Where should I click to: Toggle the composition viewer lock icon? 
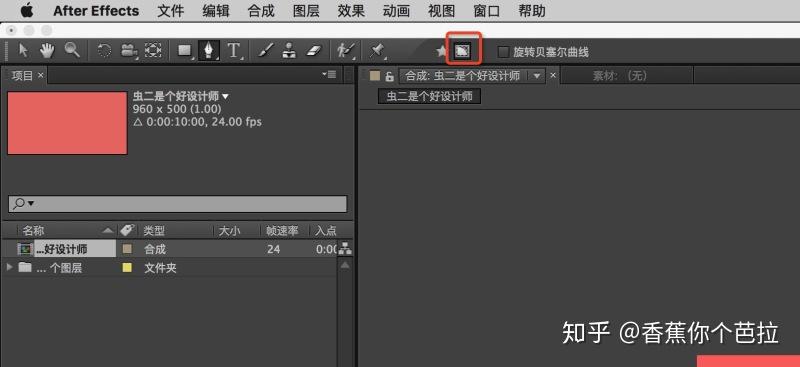[x=390, y=77]
